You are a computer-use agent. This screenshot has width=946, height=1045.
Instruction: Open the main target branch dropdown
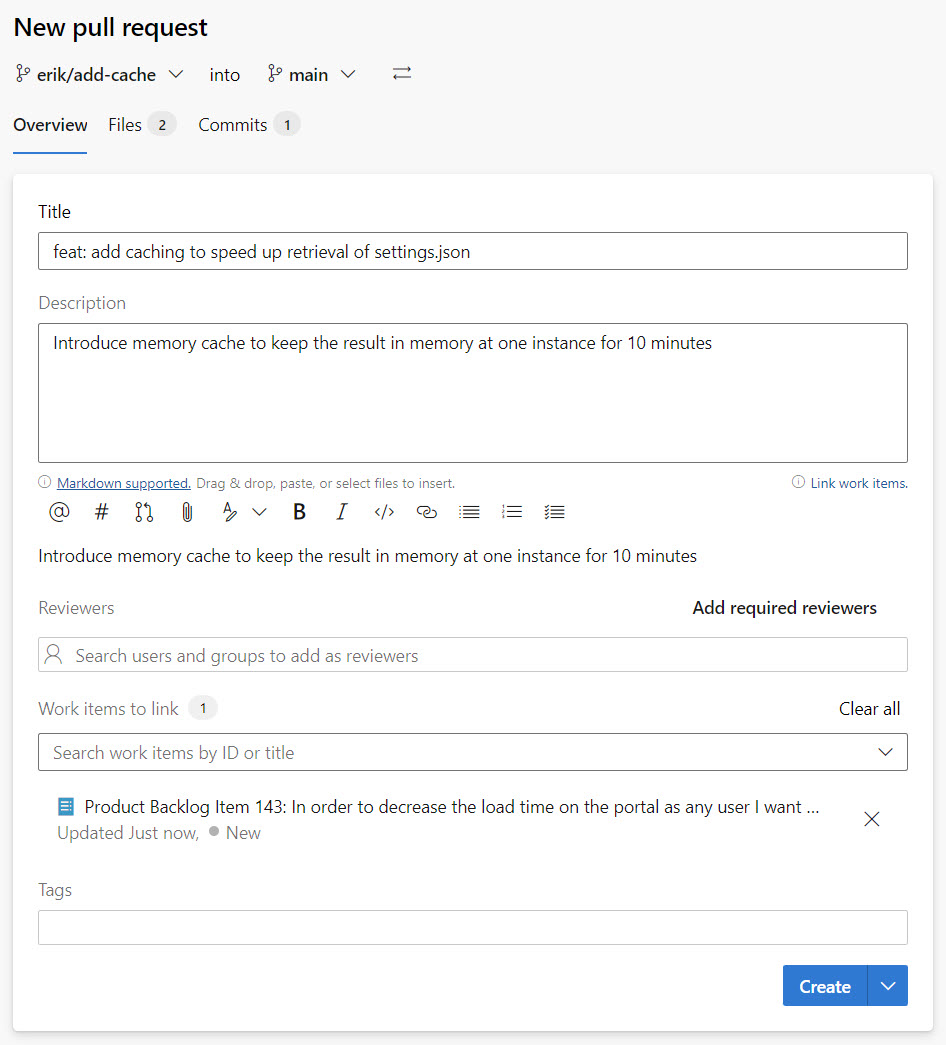click(311, 74)
